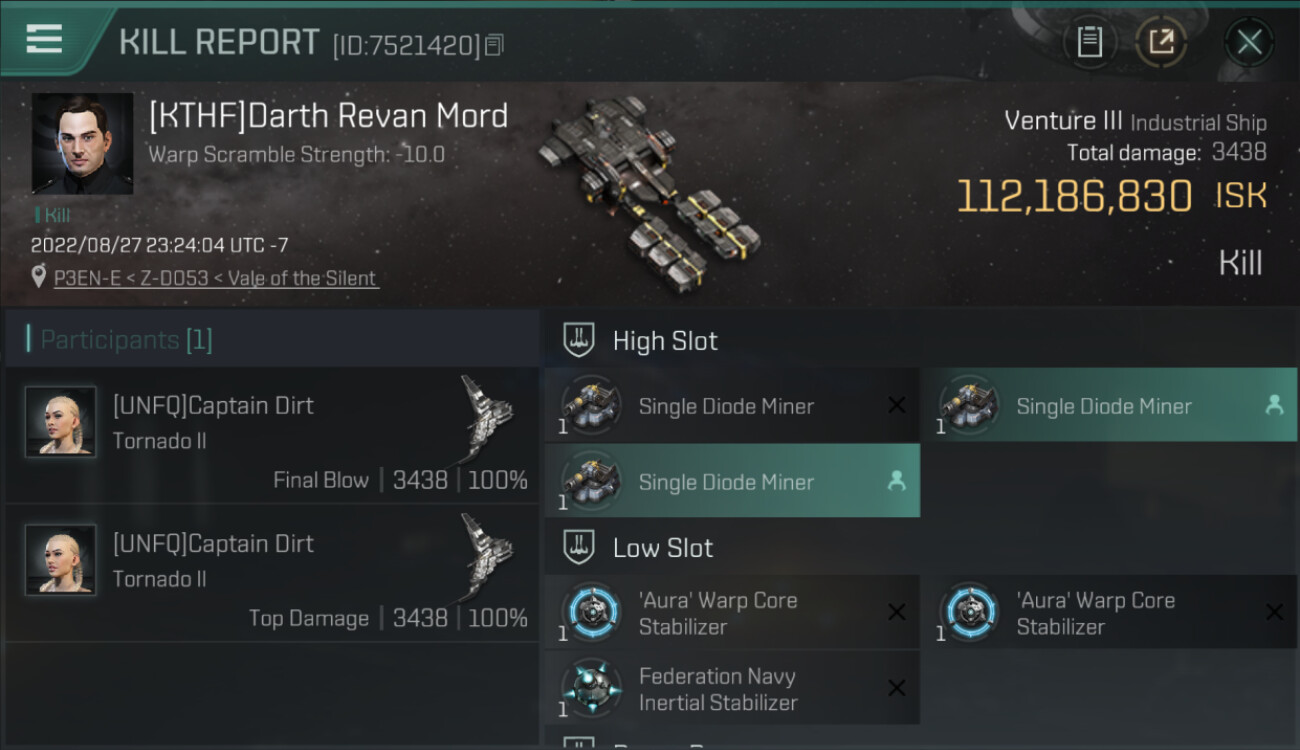Click the clipboard report icon
The image size is (1300, 750).
click(x=1089, y=42)
